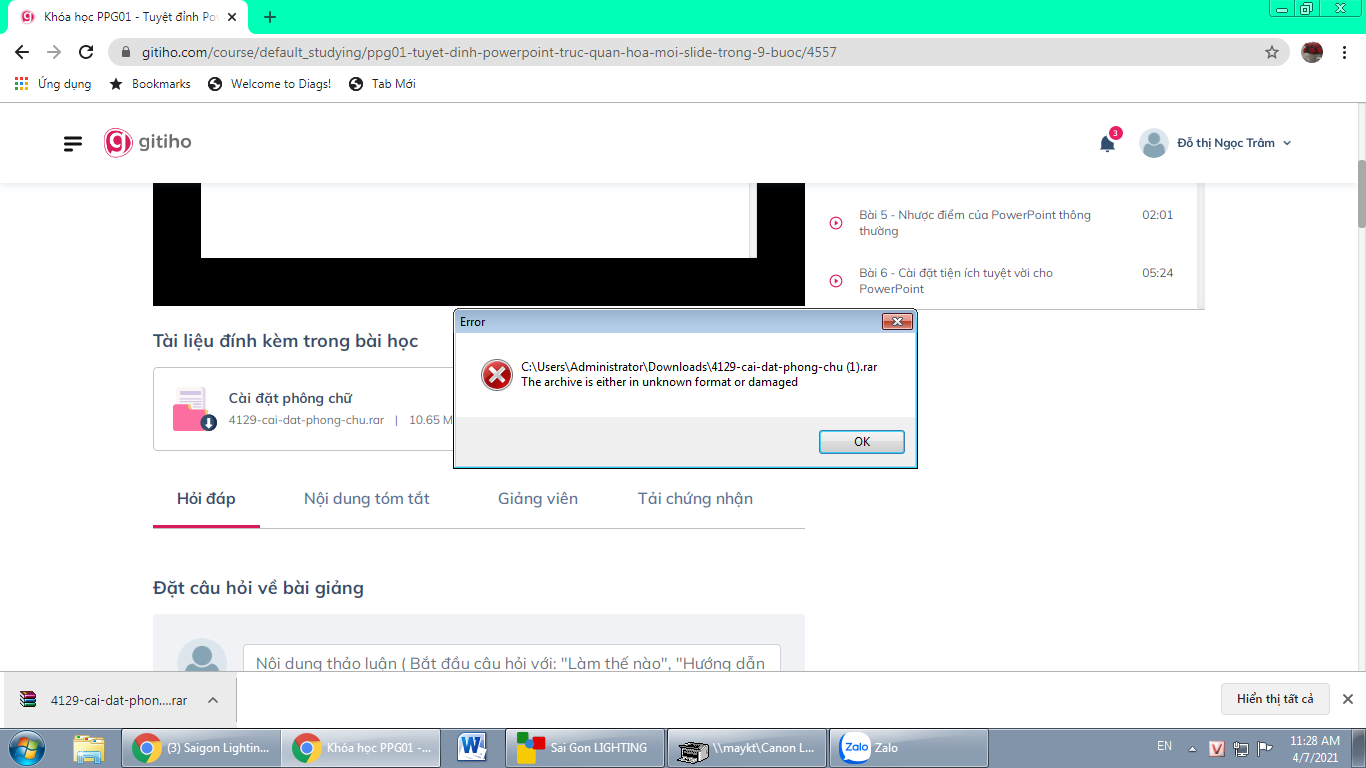Open File Explorer in the taskbar

coord(89,748)
